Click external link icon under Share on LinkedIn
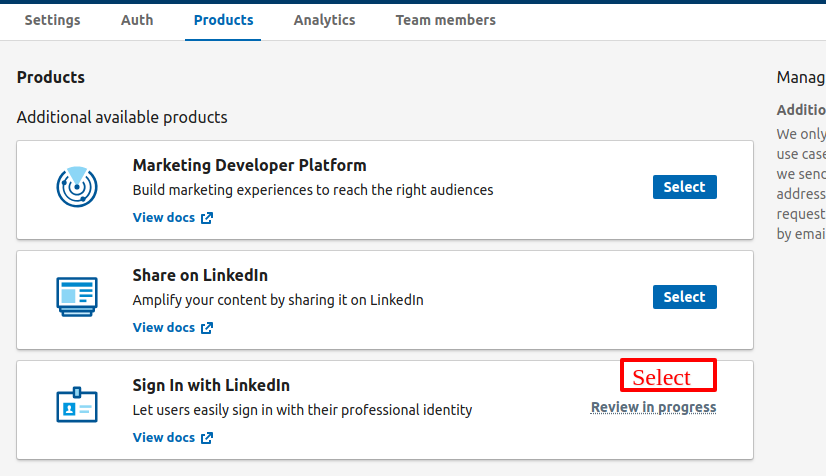This screenshot has width=826, height=476. tap(207, 328)
